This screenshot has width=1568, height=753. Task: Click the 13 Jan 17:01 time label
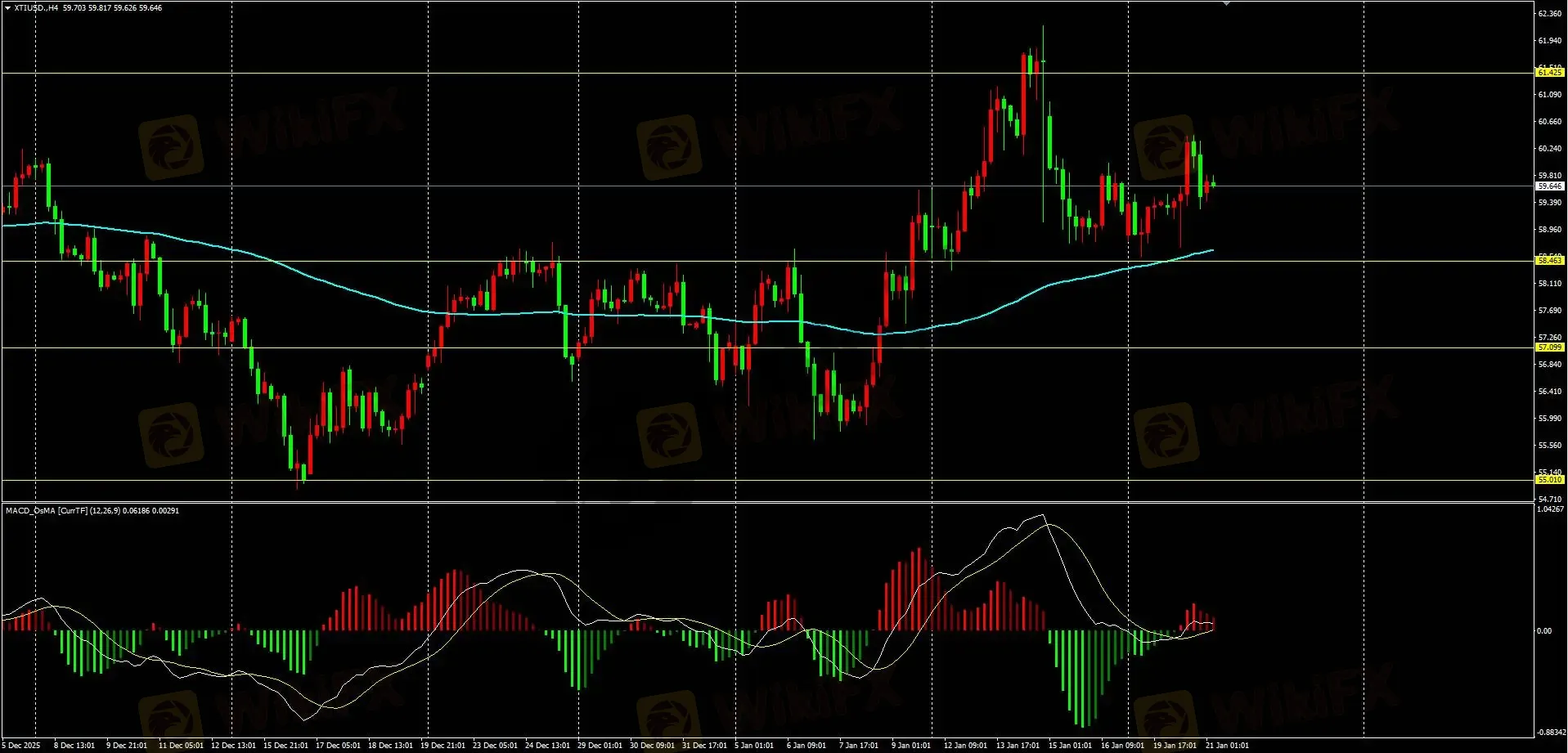pyautogui.click(x=1018, y=746)
